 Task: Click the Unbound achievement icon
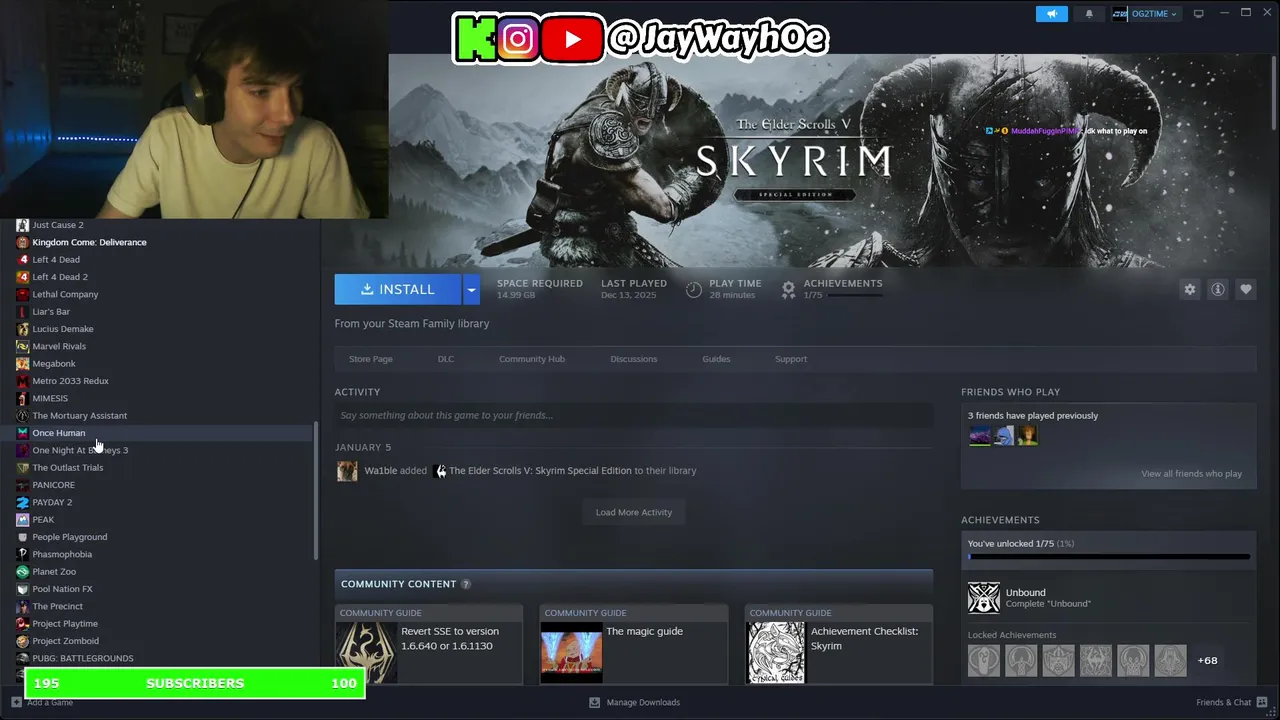pos(984,598)
